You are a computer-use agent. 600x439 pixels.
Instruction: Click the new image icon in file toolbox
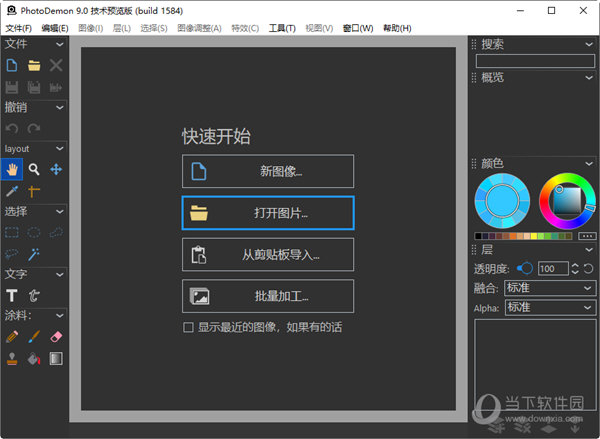[12, 65]
